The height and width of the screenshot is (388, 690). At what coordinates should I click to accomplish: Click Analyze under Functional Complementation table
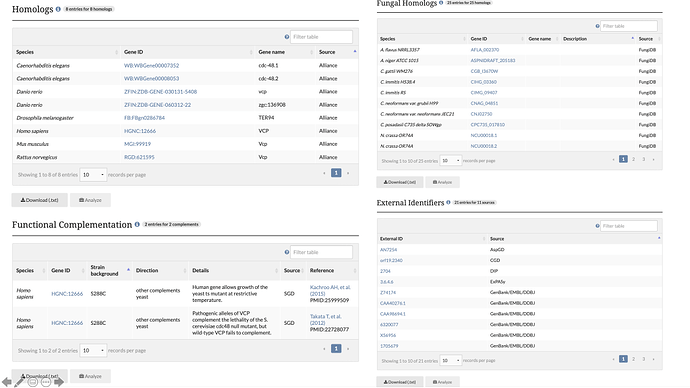tap(90, 376)
